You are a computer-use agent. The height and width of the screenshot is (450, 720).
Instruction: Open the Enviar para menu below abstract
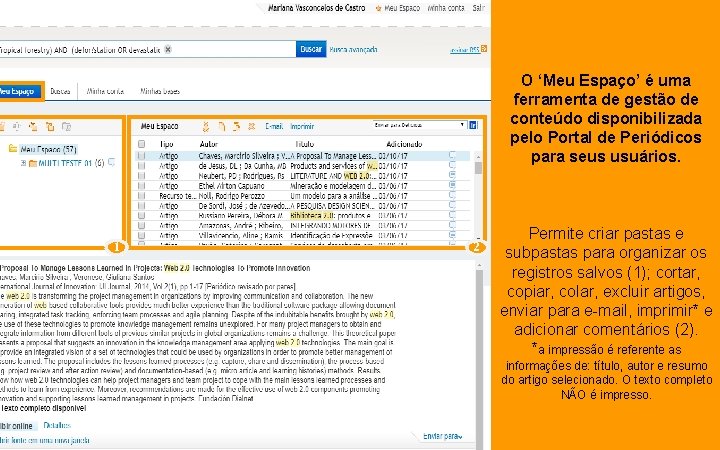pos(443,436)
